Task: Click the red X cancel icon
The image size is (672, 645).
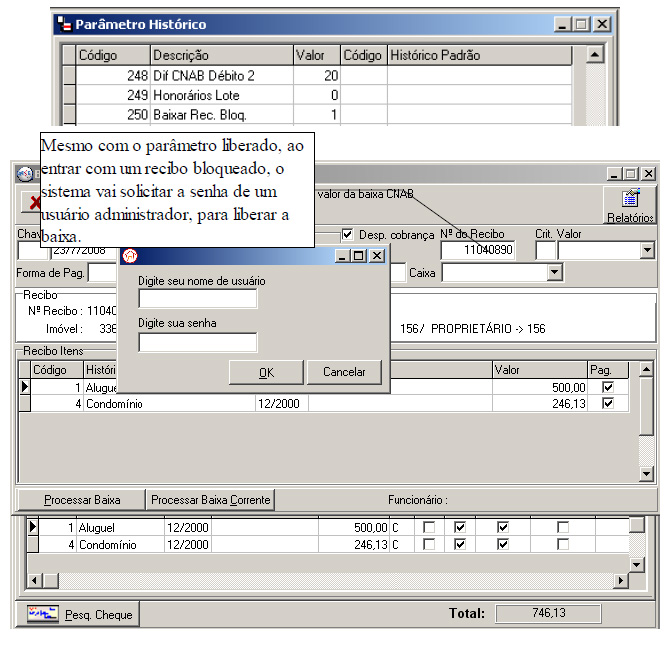Action: pos(32,203)
